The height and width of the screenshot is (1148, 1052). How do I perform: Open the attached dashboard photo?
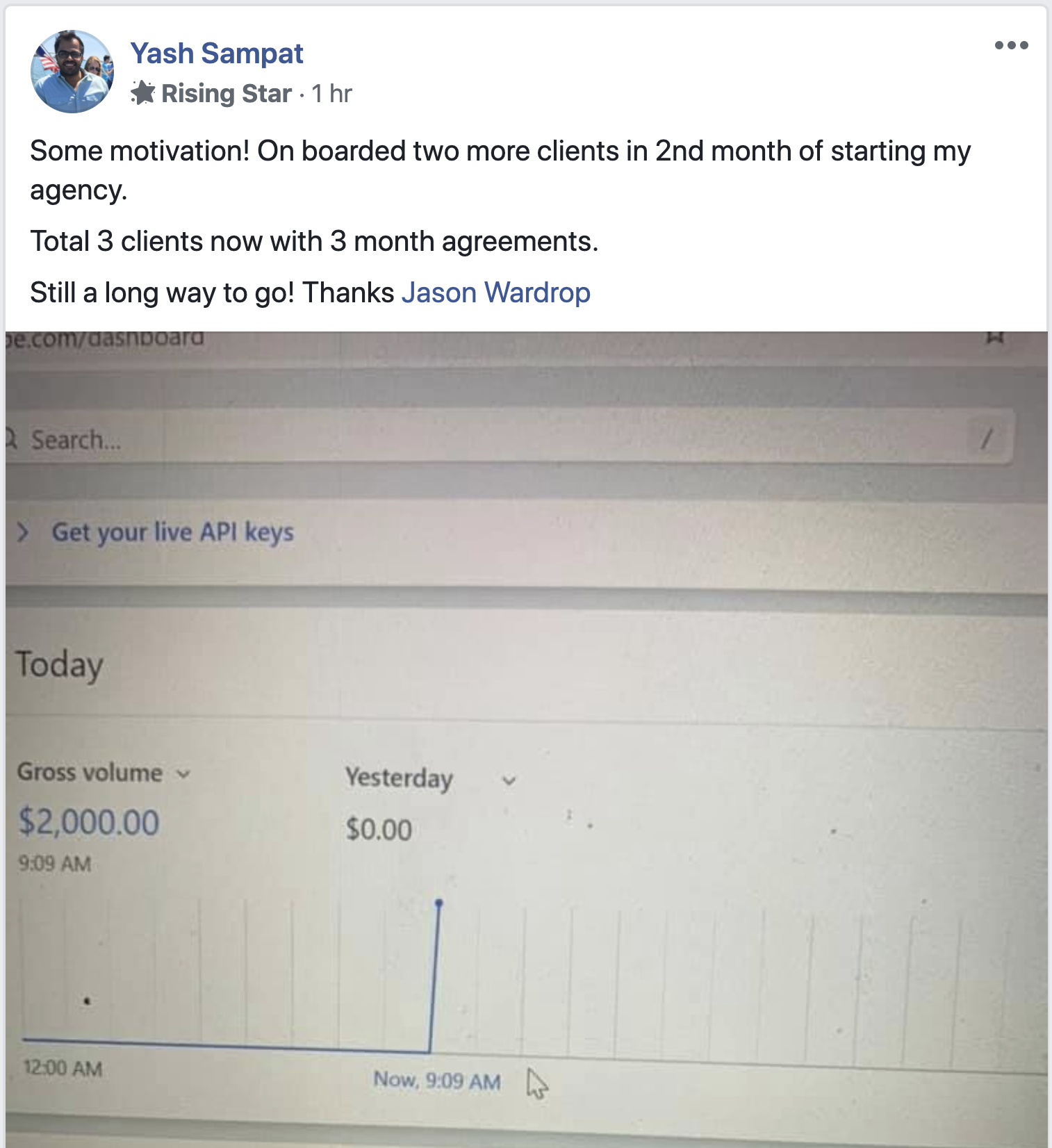point(526,739)
